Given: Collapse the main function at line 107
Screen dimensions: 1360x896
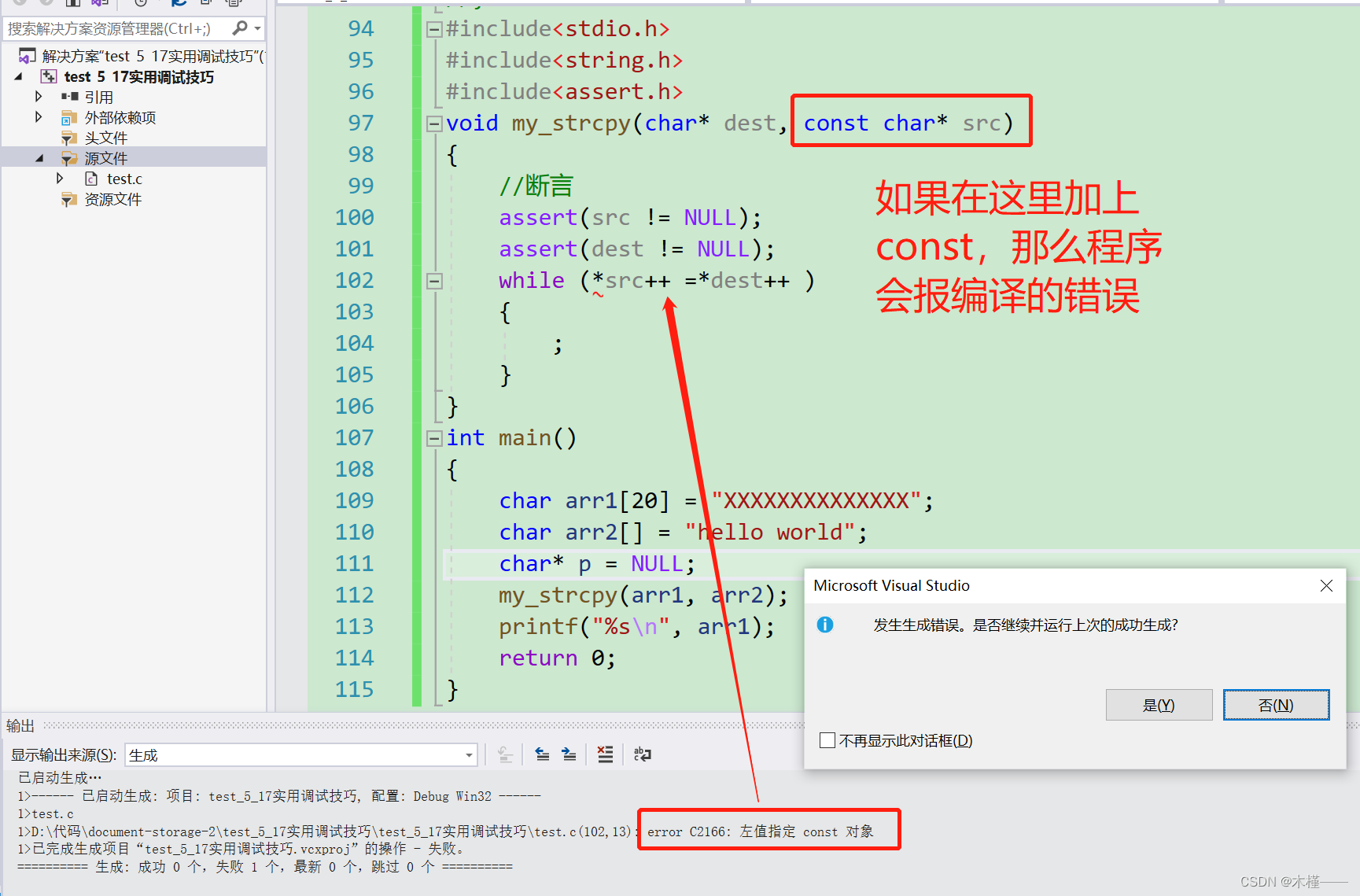Looking at the screenshot, I should [x=434, y=438].
